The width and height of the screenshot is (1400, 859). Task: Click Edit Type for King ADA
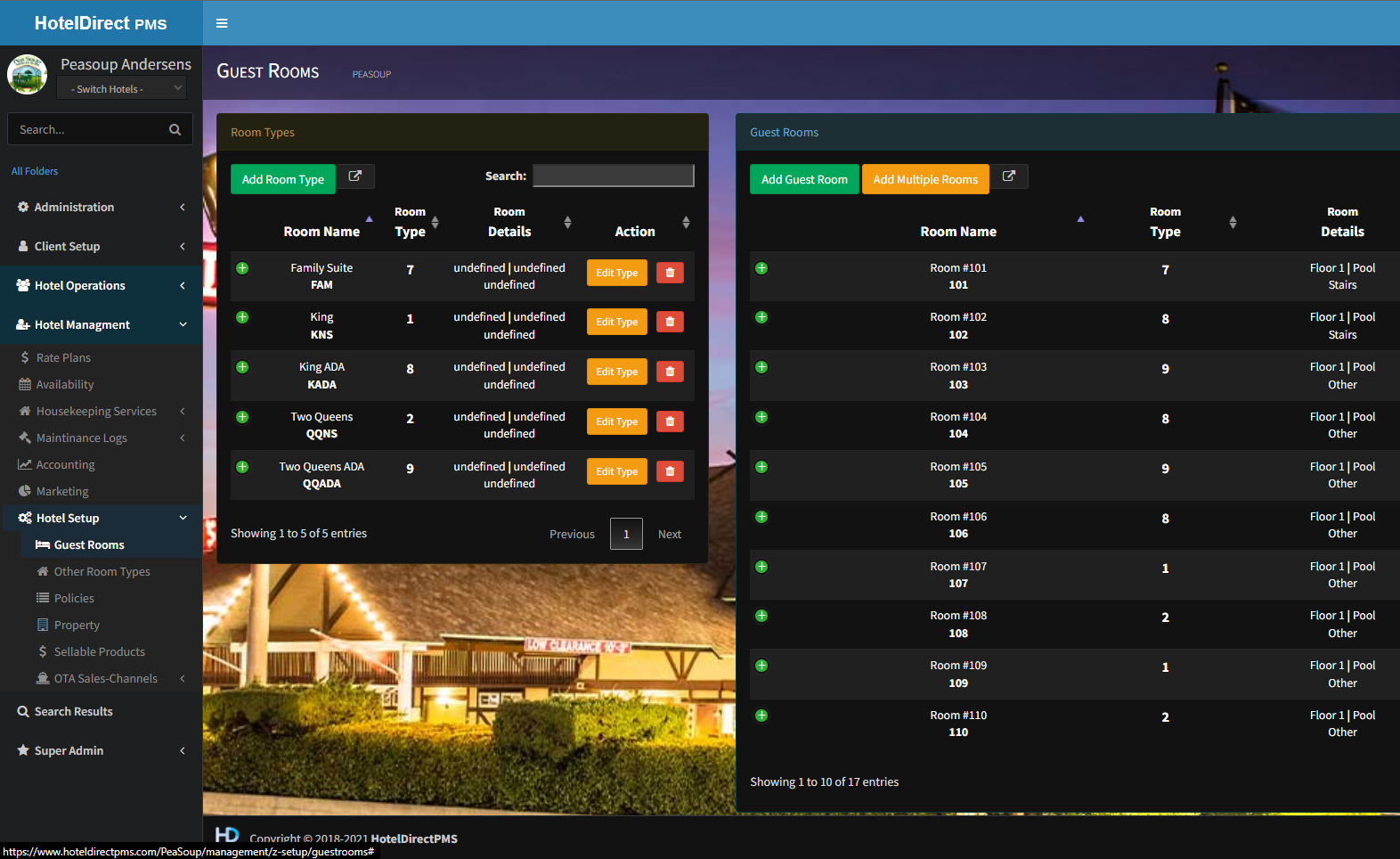616,372
